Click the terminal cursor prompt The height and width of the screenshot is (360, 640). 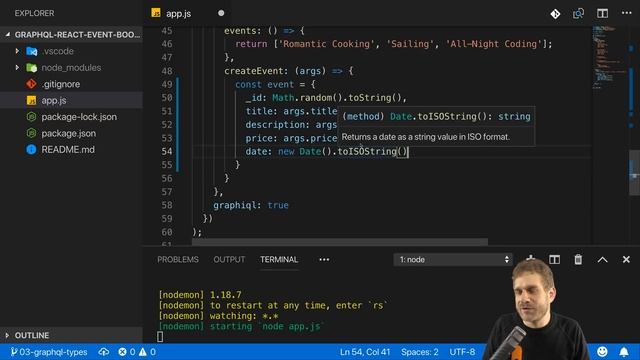point(160,337)
